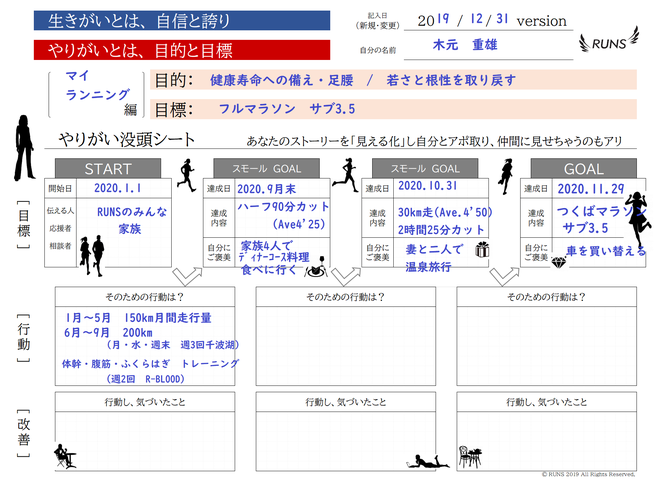This screenshot has height=486, width=664.
Task: Click the START header
Action: coord(108,168)
